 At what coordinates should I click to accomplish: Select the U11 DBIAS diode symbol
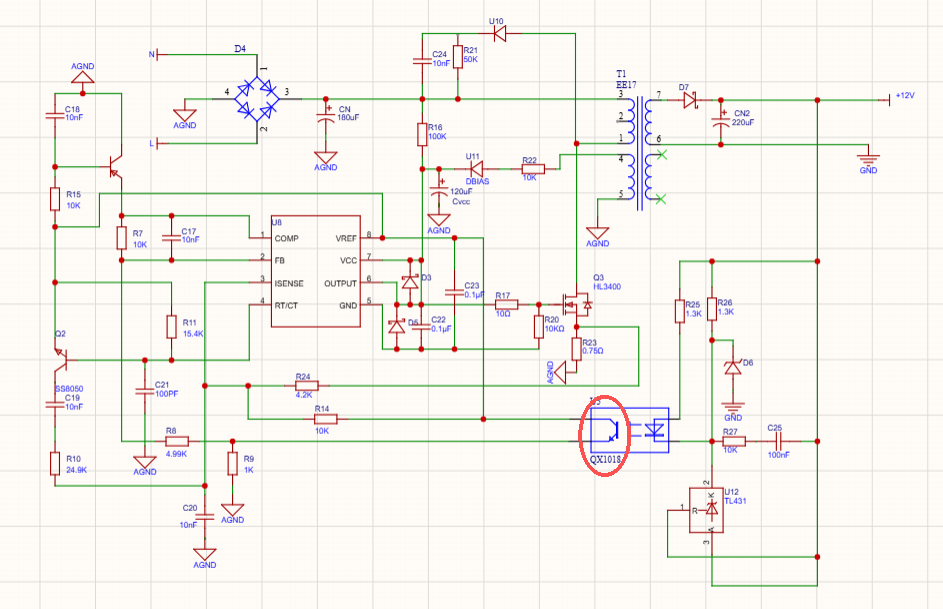pos(476,169)
